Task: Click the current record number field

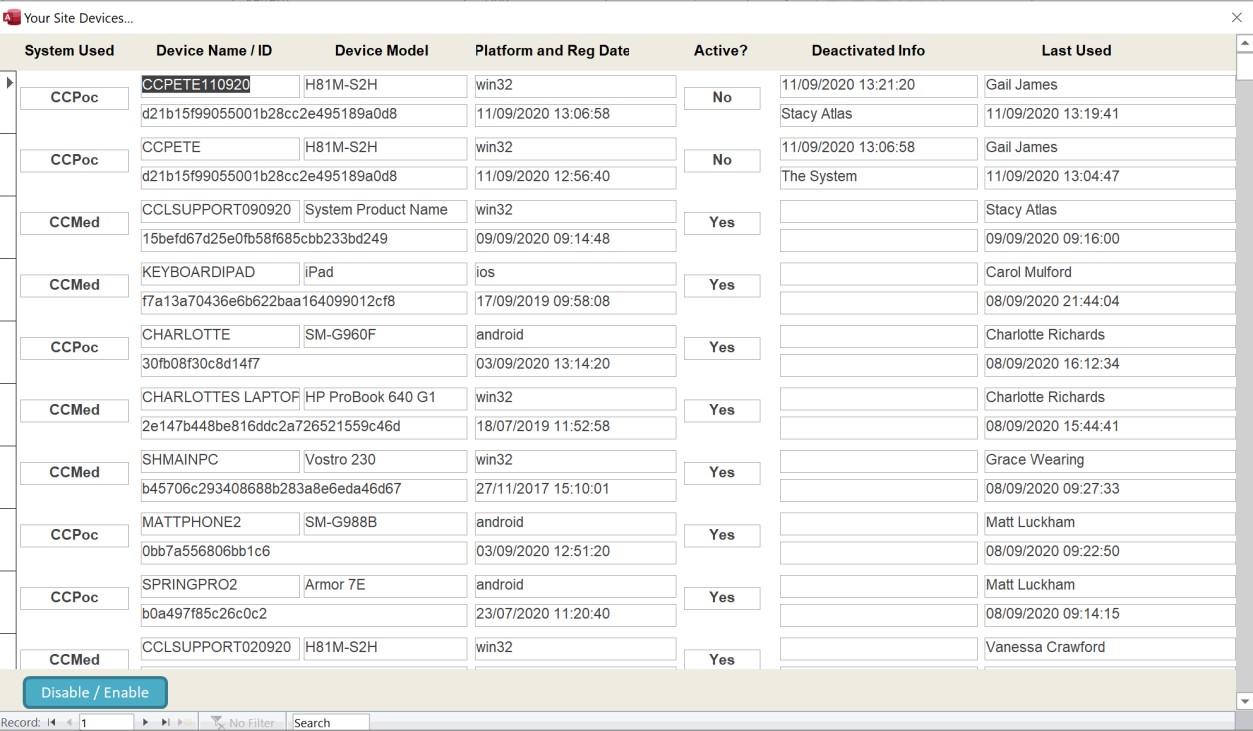Action: coord(105,722)
